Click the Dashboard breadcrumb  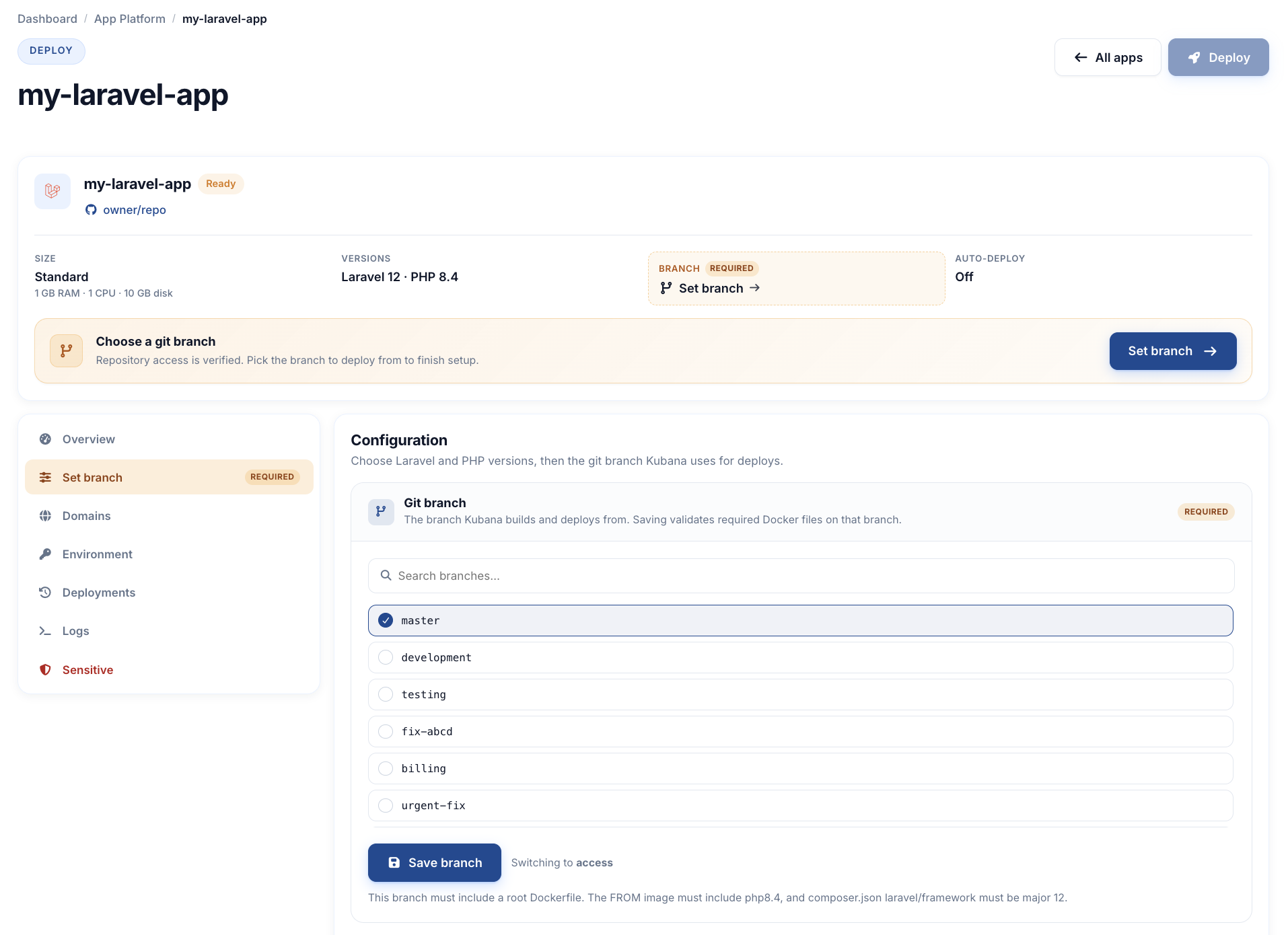47,19
